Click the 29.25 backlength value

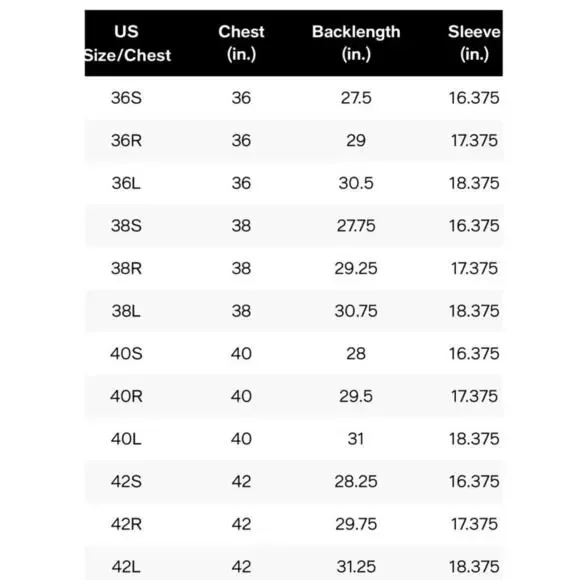[x=356, y=268]
